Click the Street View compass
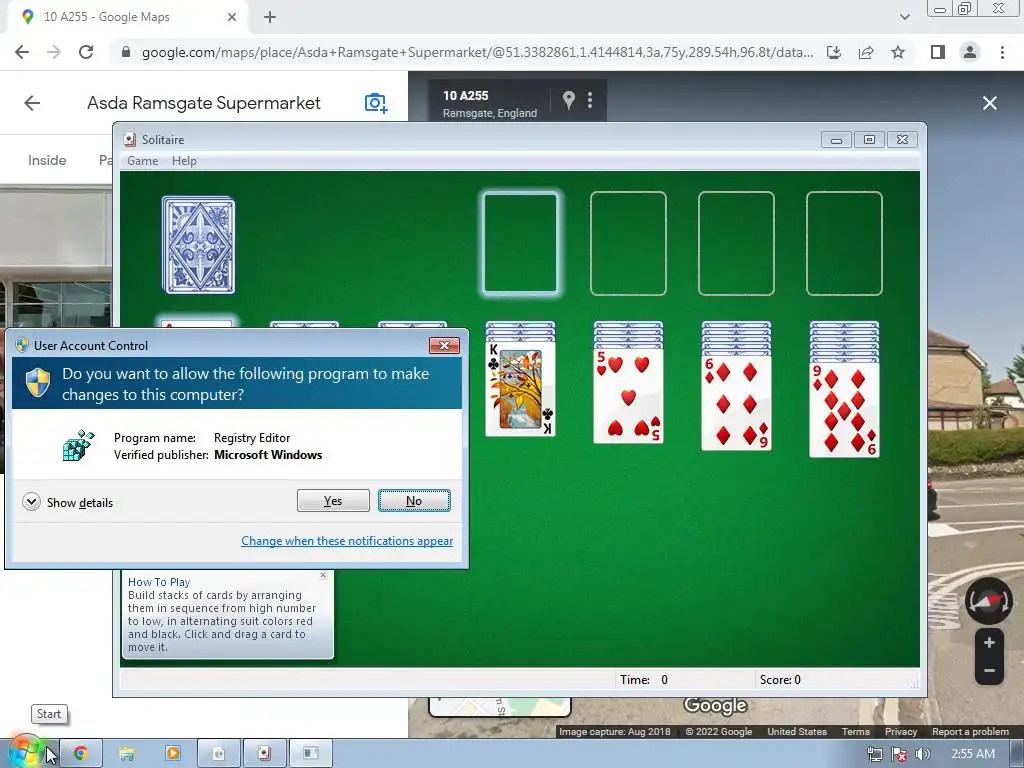Screen dimensions: 1024x768 989,600
